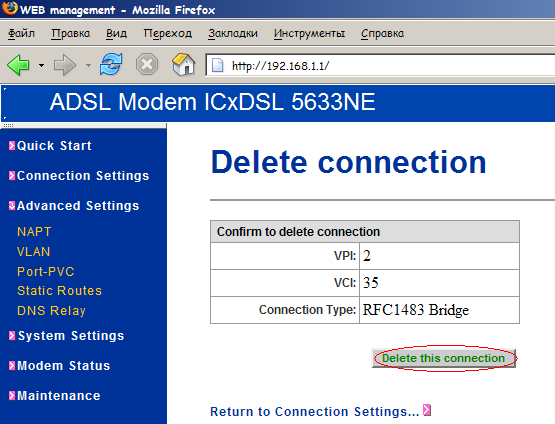
Task: Expand the Maintenance arrow icon
Action: coord(12,396)
